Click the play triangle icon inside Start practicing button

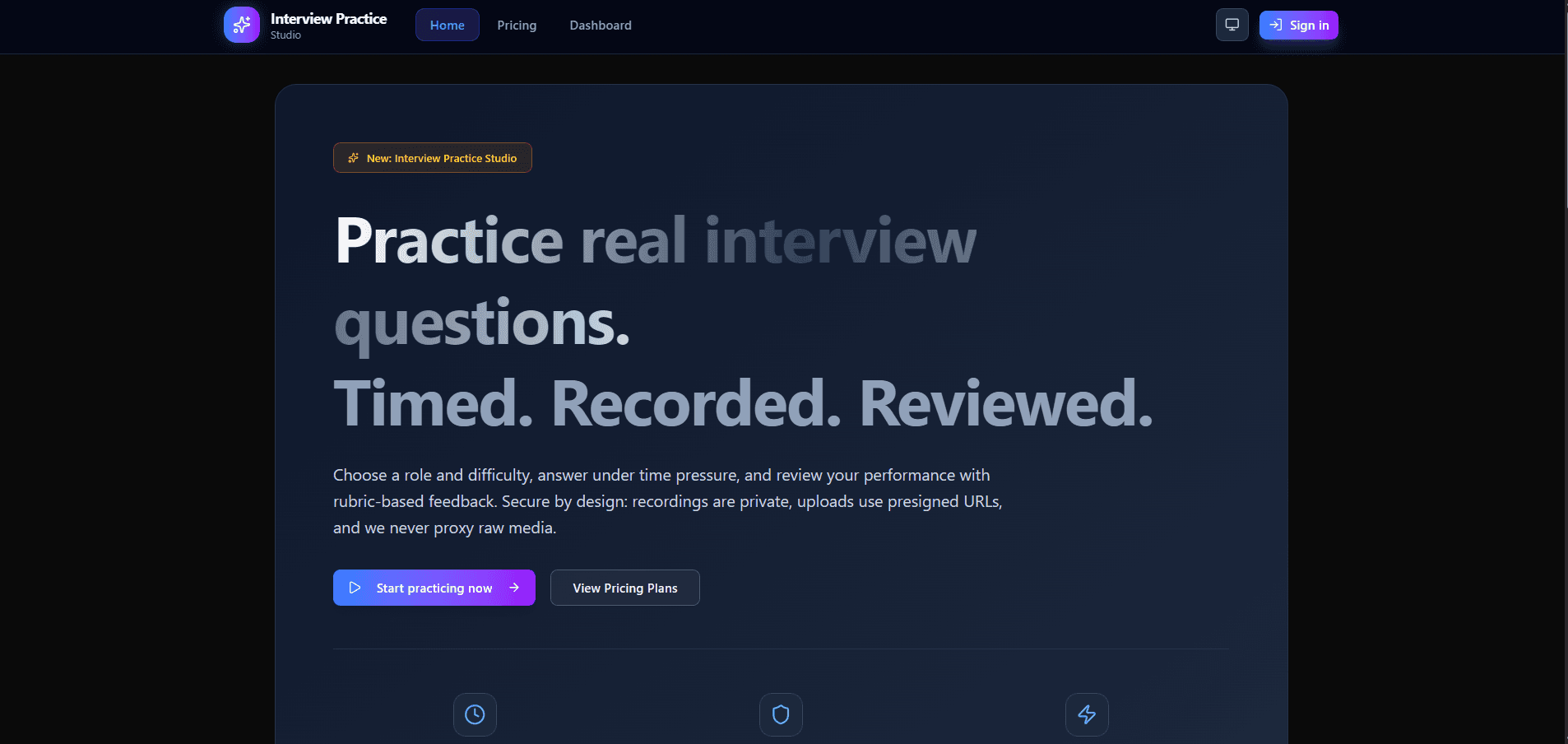pos(355,587)
